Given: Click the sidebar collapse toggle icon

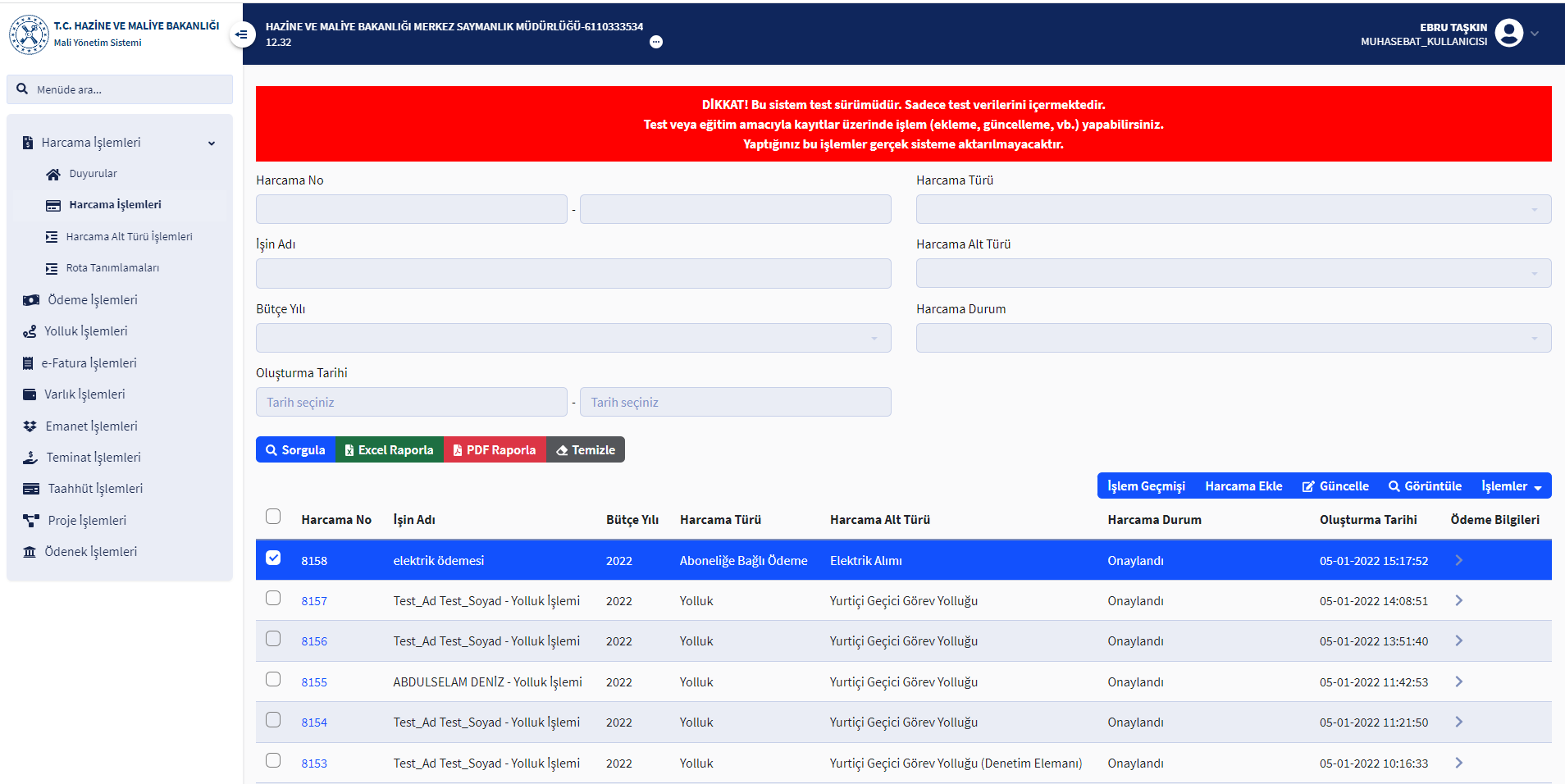Looking at the screenshot, I should 241,34.
